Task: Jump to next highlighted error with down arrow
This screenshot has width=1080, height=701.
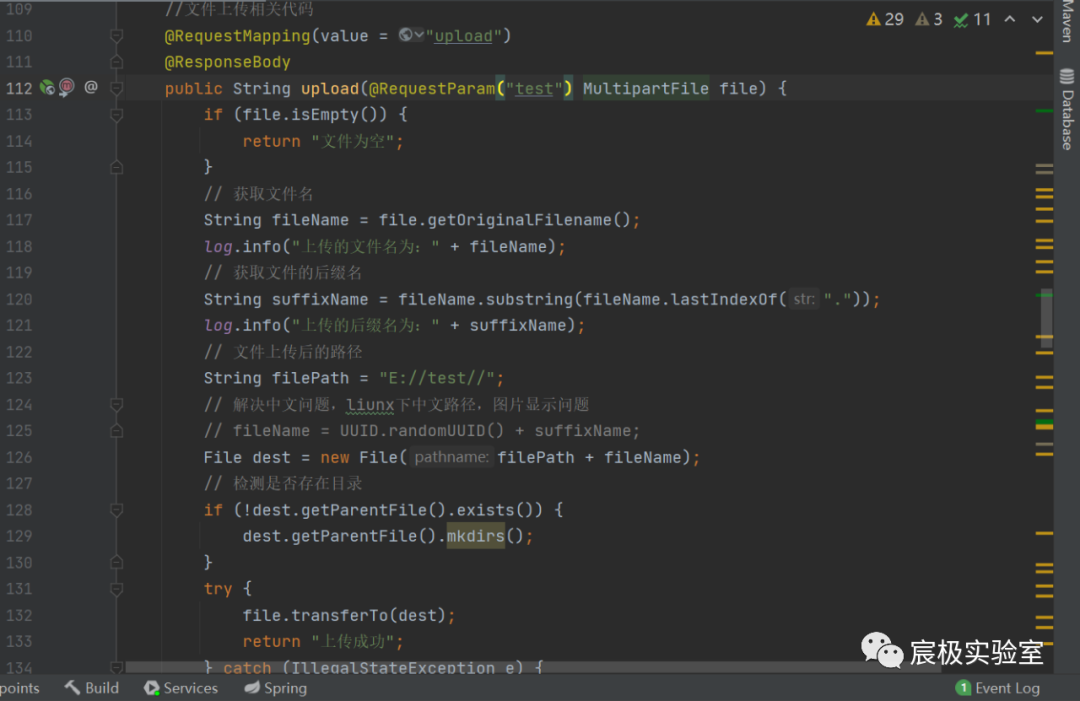Action: (1036, 19)
